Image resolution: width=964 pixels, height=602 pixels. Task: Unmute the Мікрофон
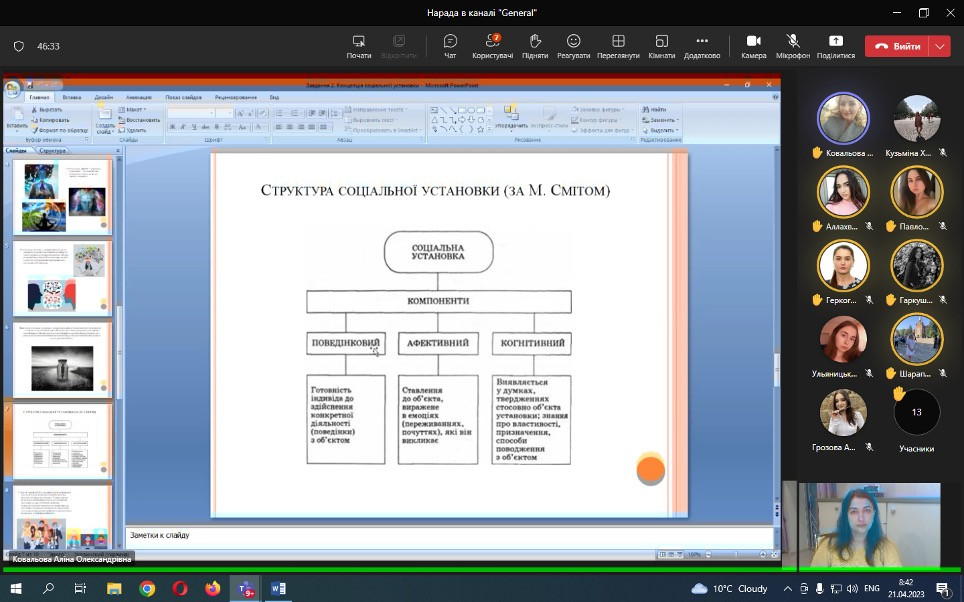click(793, 46)
